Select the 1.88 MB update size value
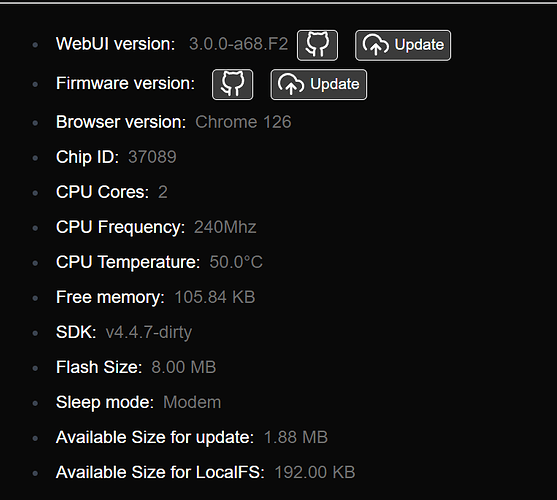Viewport: 557px width, 500px height. (296, 437)
